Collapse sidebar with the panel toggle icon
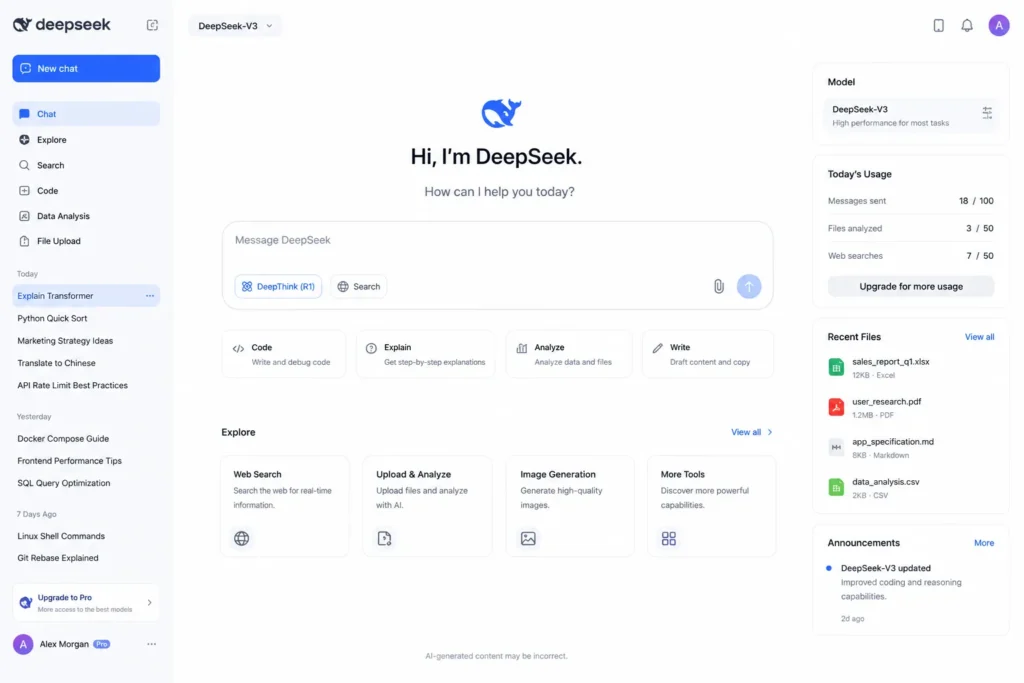The width and height of the screenshot is (1024, 683). 152,25
